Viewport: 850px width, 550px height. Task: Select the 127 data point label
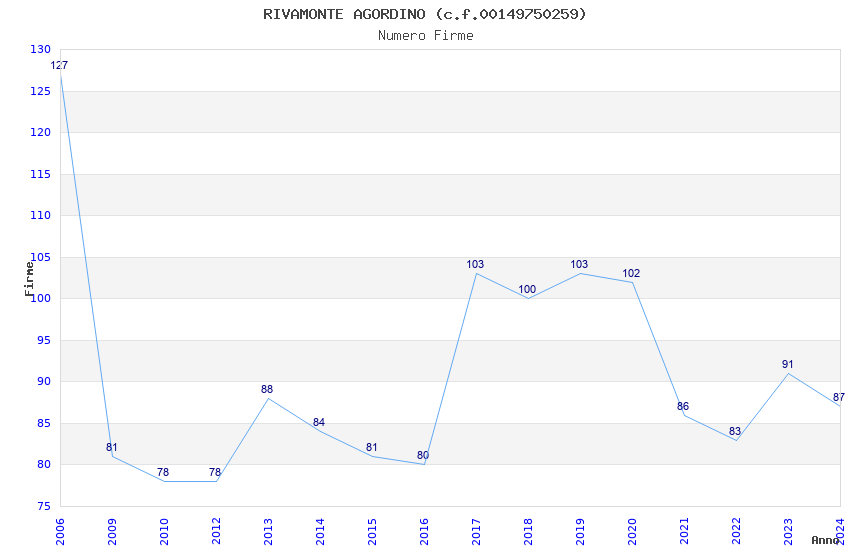tap(59, 66)
